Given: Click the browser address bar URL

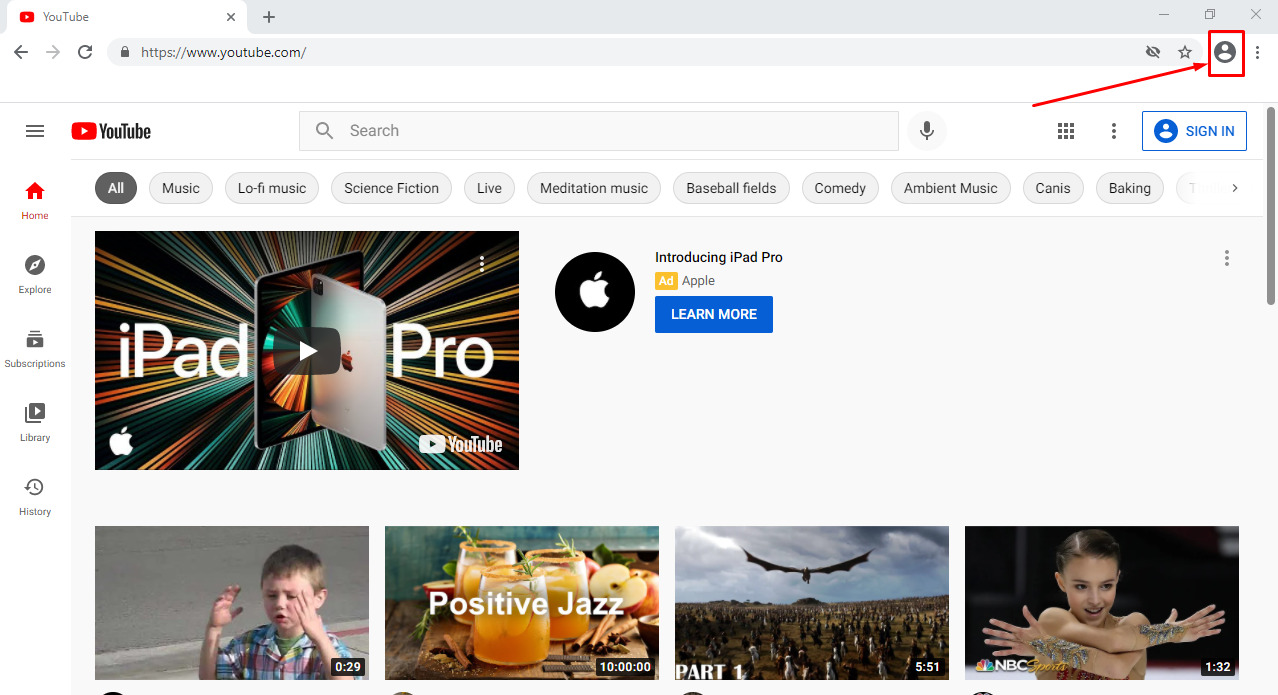Looking at the screenshot, I should click(223, 52).
